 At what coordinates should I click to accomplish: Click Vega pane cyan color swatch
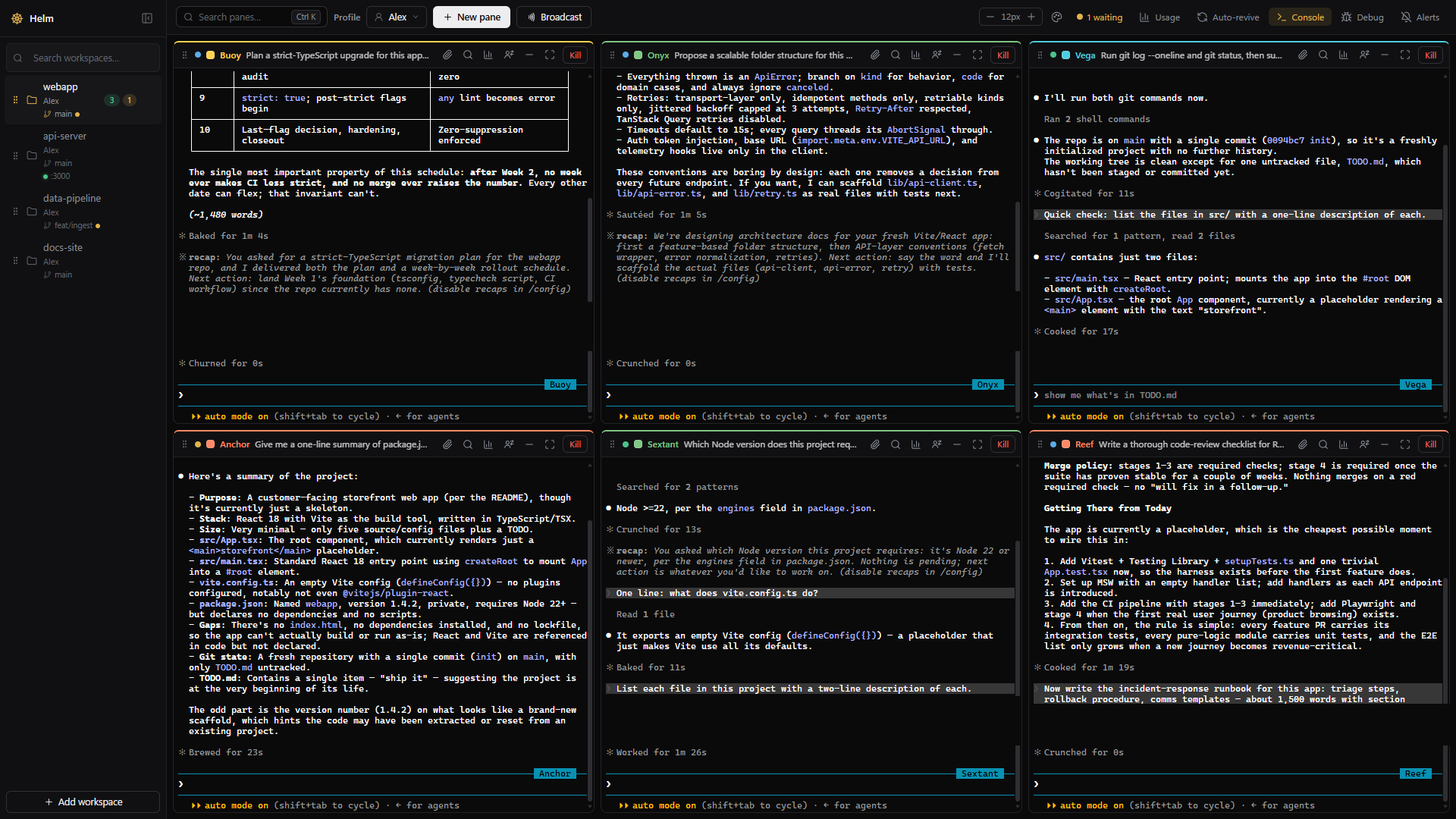coord(1066,55)
